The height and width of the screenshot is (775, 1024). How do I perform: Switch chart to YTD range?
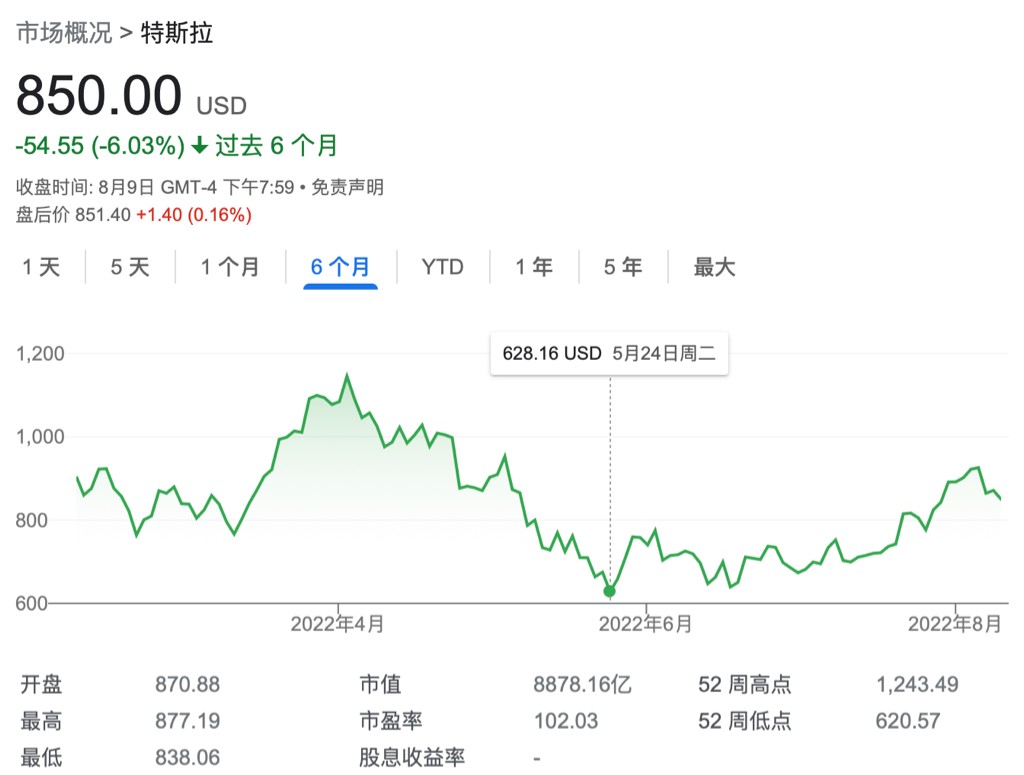pos(442,267)
